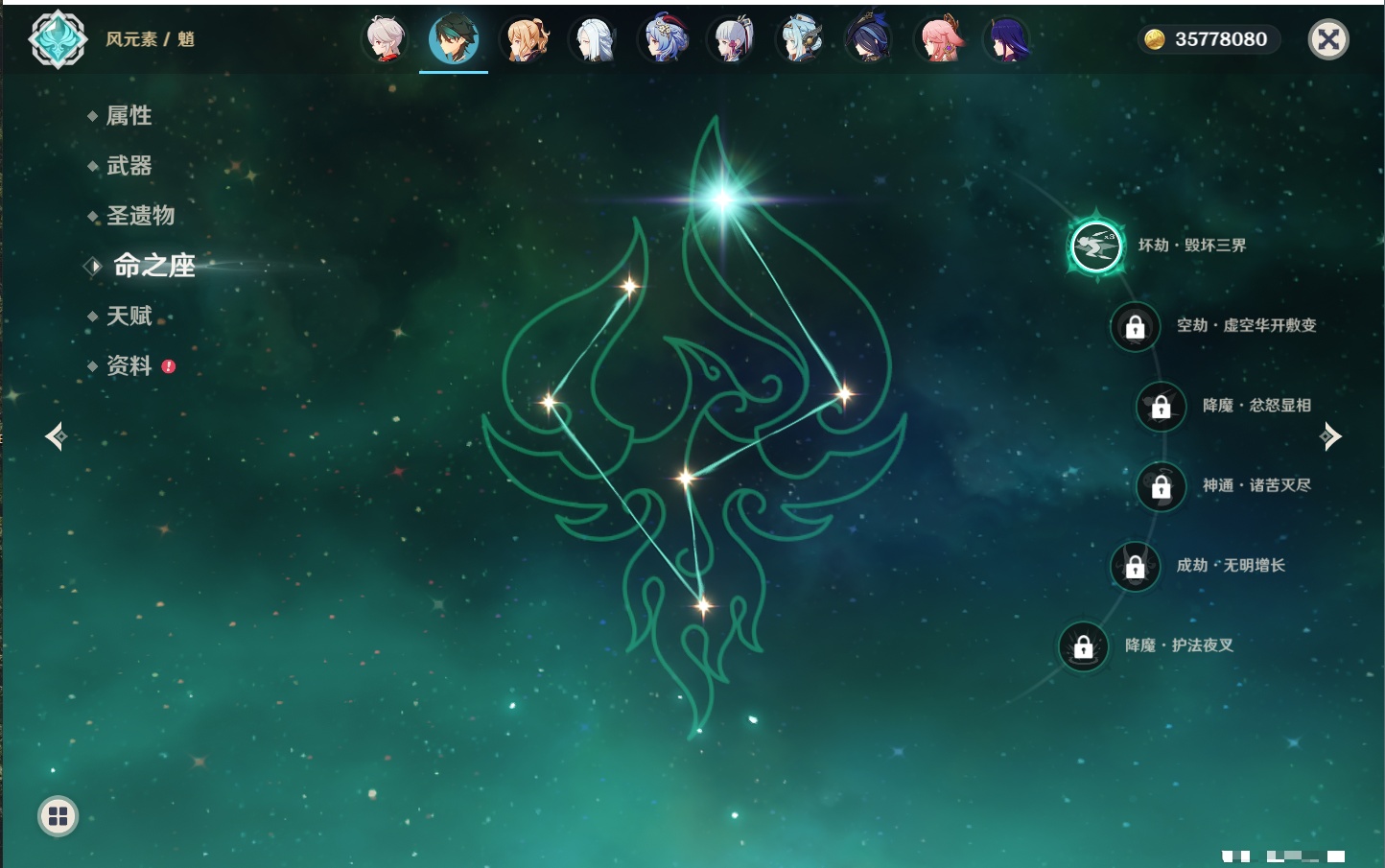The height and width of the screenshot is (868, 1385).
Task: Open the 属性 attributes tab
Action: click(129, 116)
